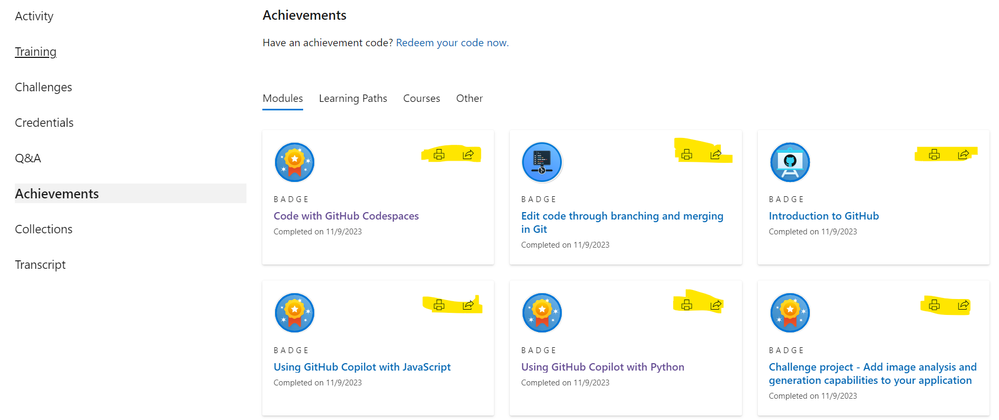Click the Copilot with JavaScript badge image
Viewport: 999px width, 420px height.
[x=294, y=313]
